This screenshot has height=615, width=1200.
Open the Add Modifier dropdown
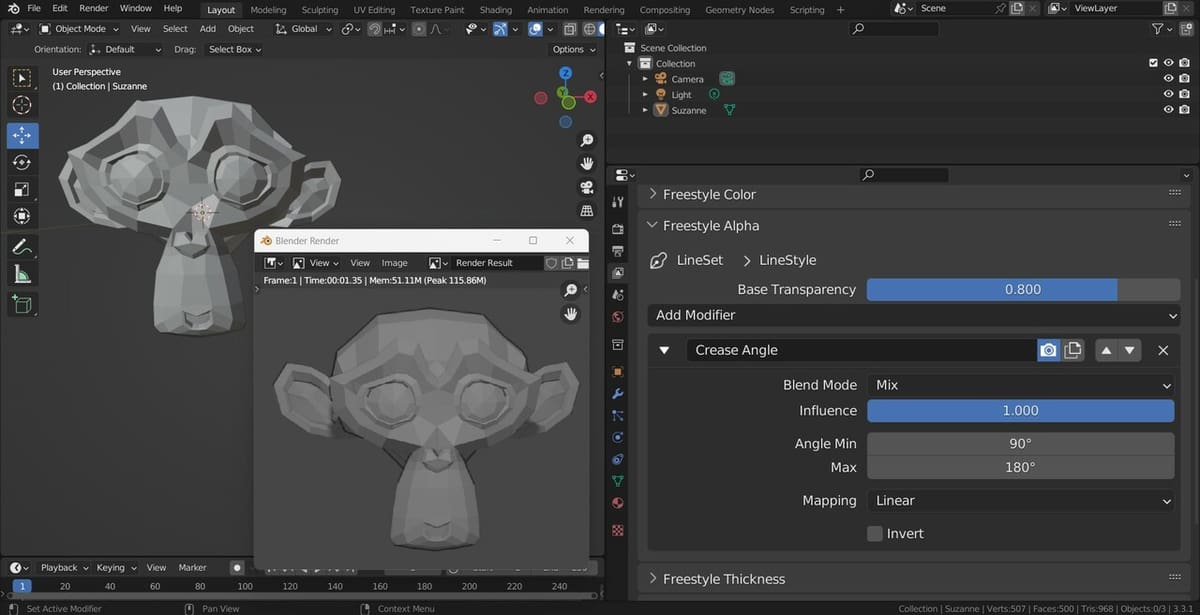pos(914,315)
